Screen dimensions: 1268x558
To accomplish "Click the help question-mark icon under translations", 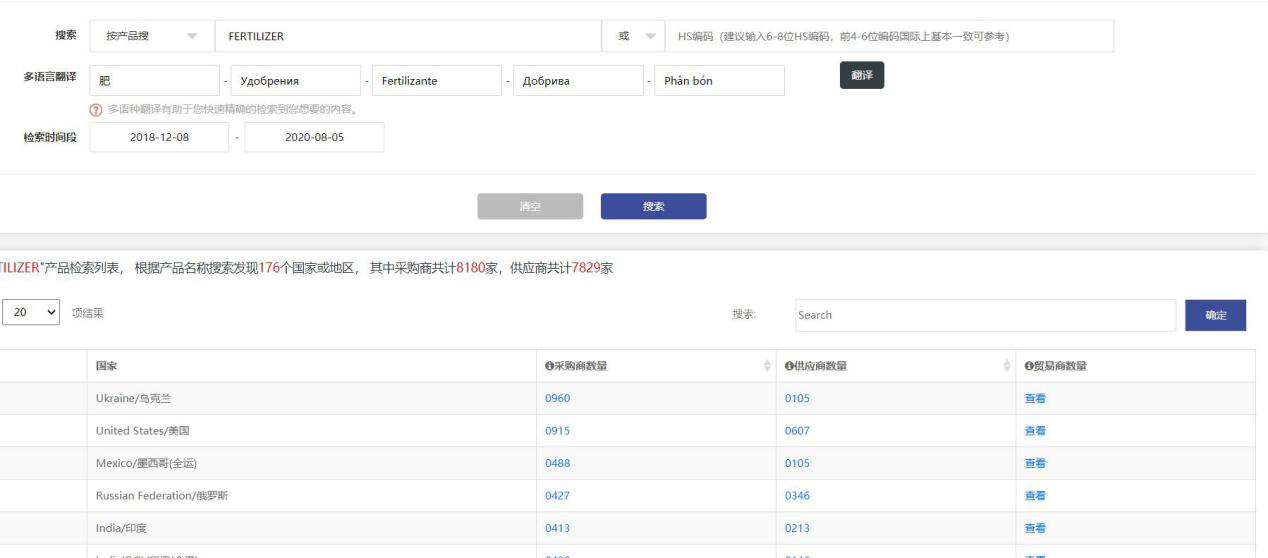I will click(97, 109).
